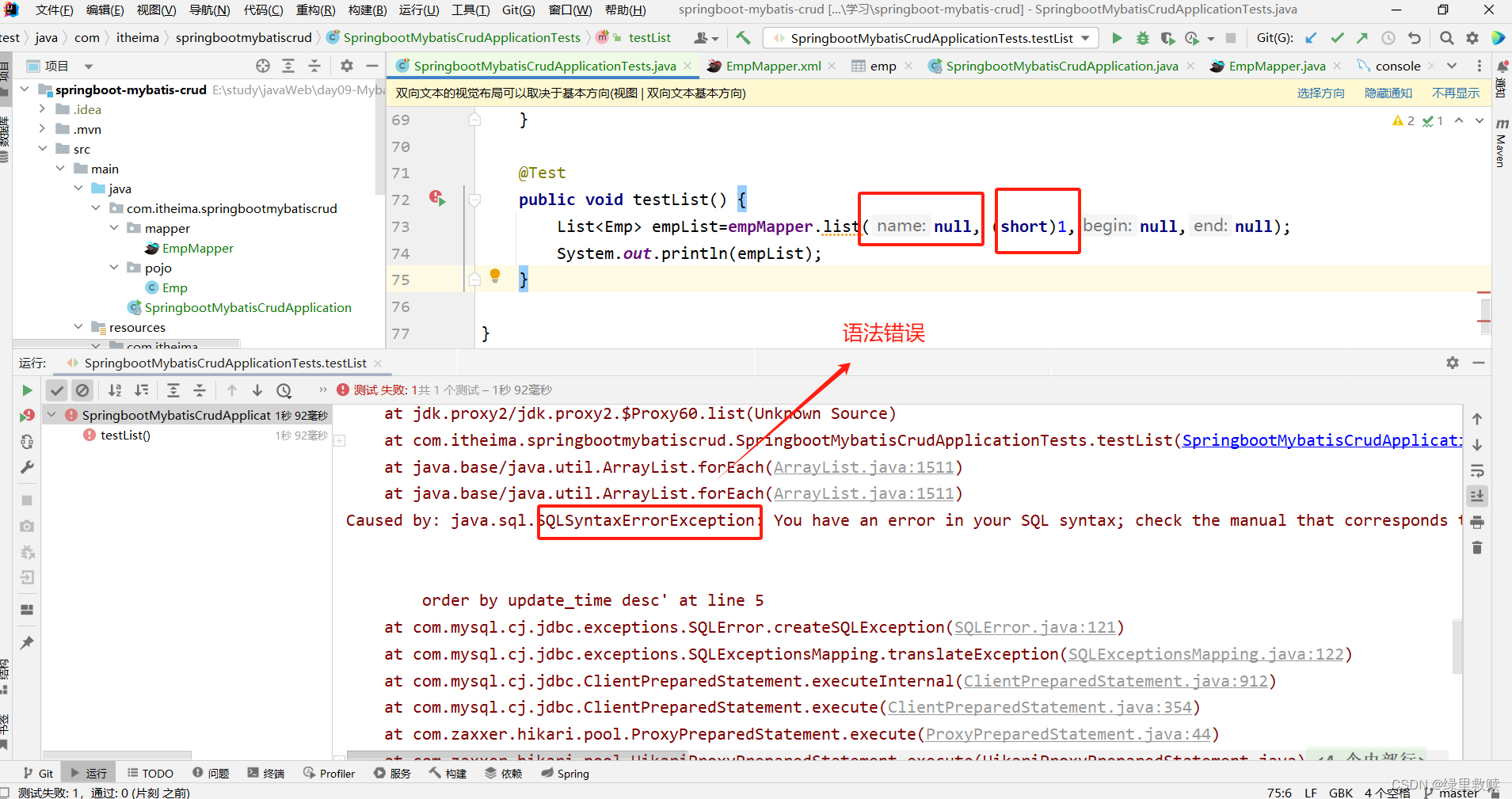1512x799 pixels.
Task: Push commits with the arrow icon
Action: pyautogui.click(x=1362, y=37)
